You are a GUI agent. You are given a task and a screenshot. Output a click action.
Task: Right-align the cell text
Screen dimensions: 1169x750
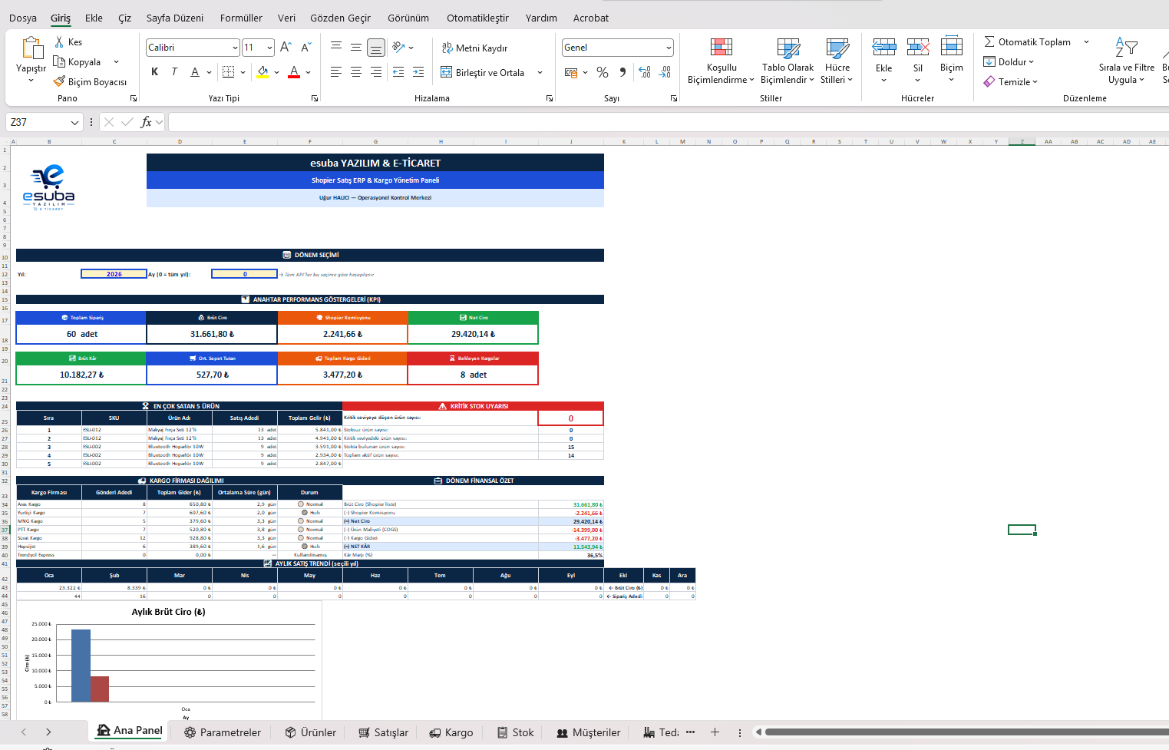pyautogui.click(x=376, y=72)
